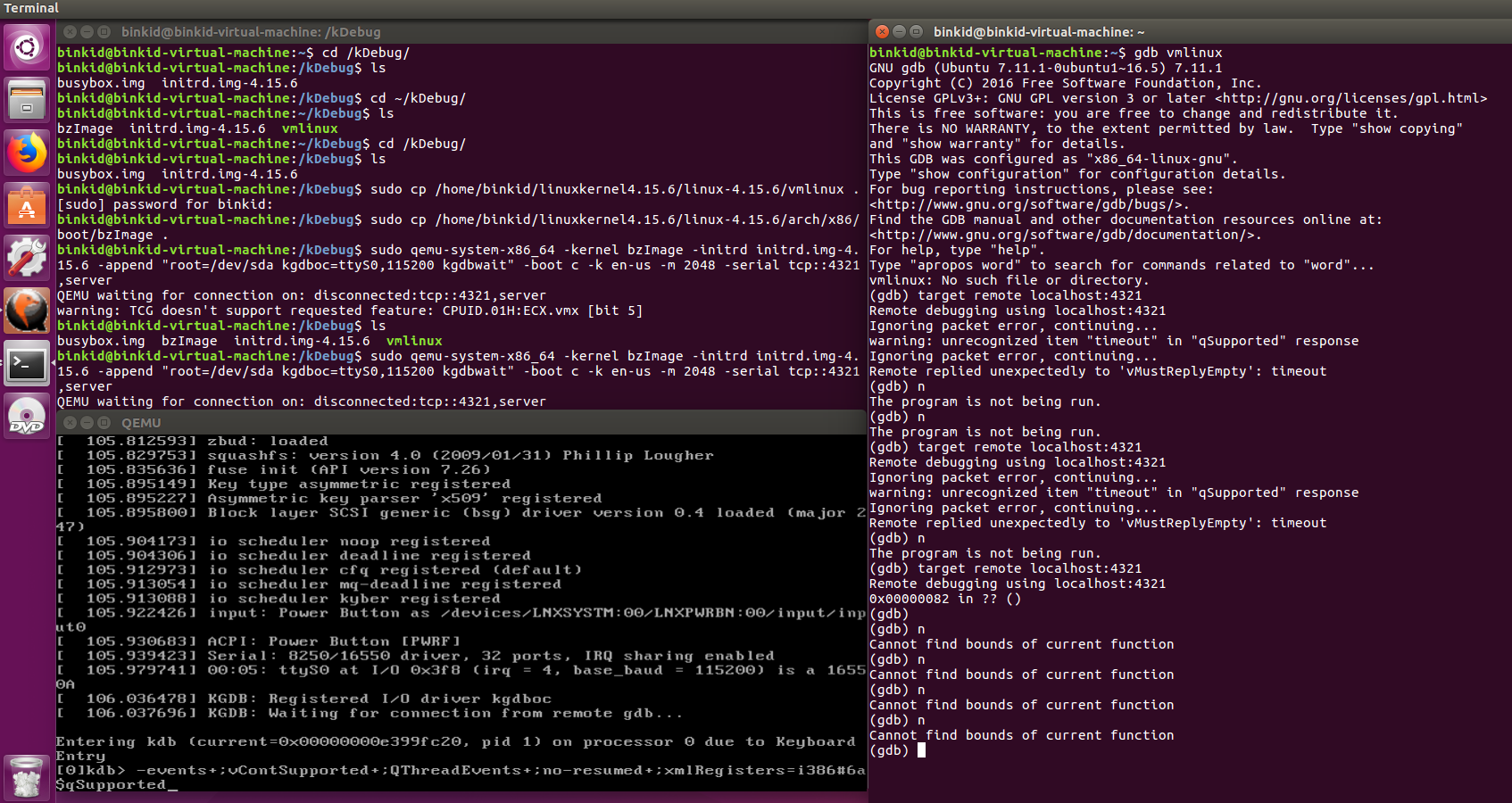This screenshot has width=1512, height=803.
Task: Maximize the binkid home terminal window
Action: click(x=916, y=31)
